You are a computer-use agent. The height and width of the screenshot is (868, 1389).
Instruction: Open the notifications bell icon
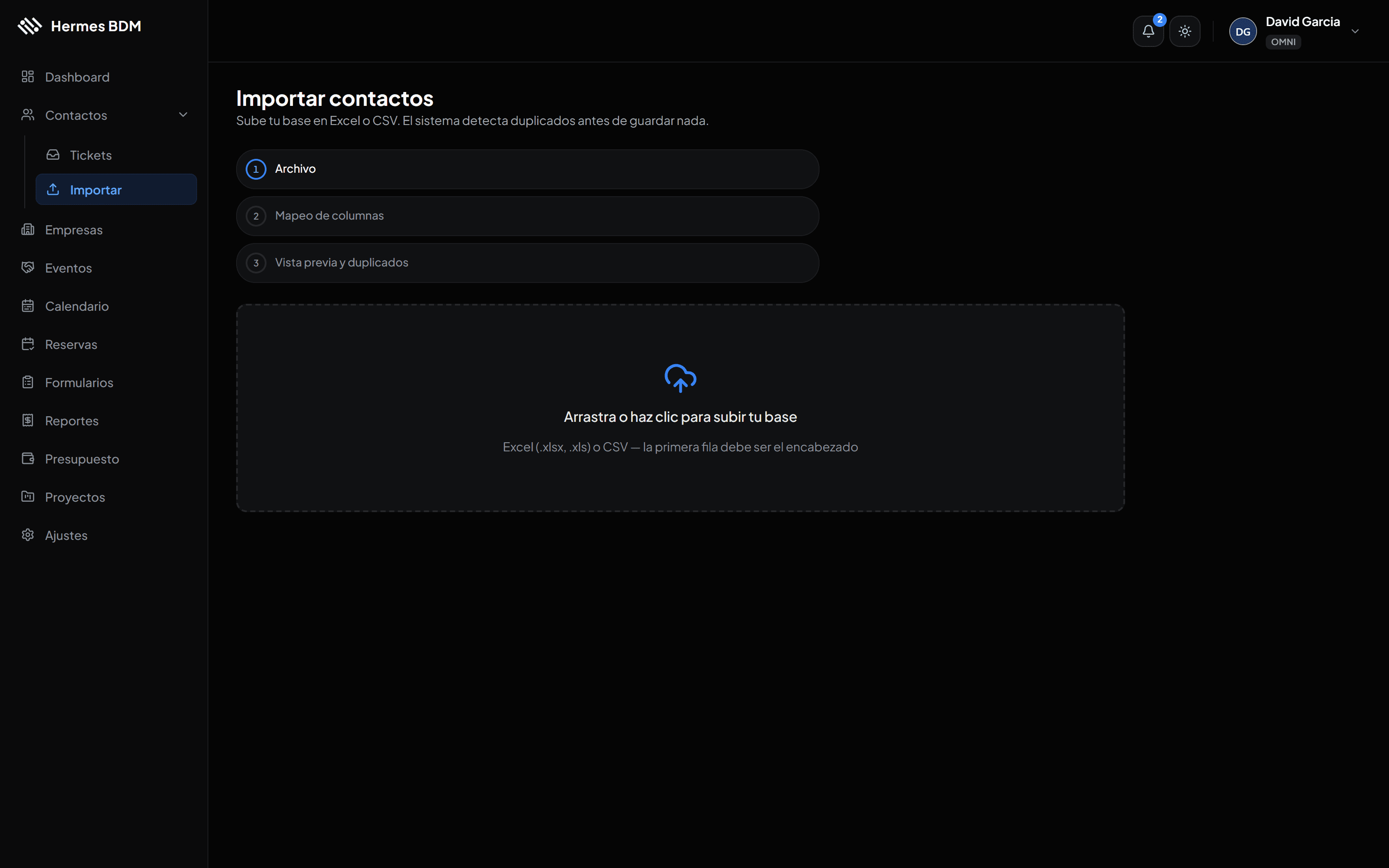tap(1148, 31)
